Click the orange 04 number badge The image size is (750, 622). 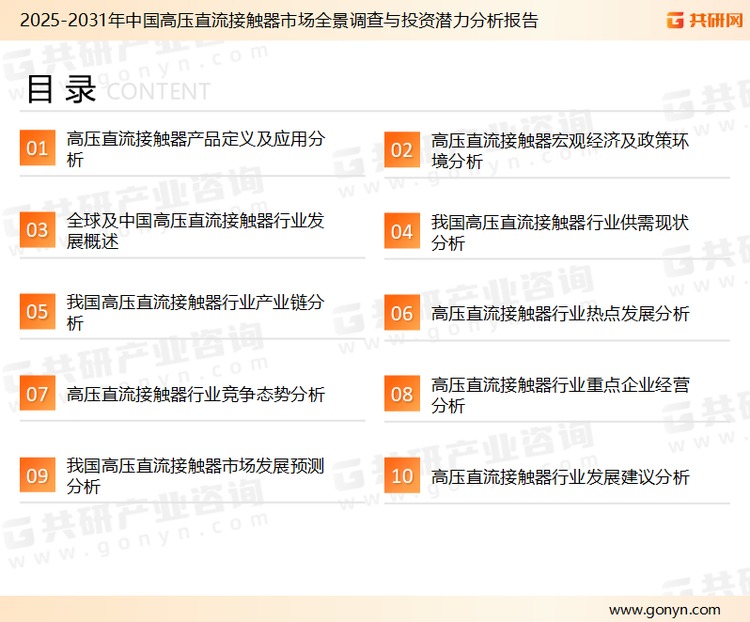402,232
